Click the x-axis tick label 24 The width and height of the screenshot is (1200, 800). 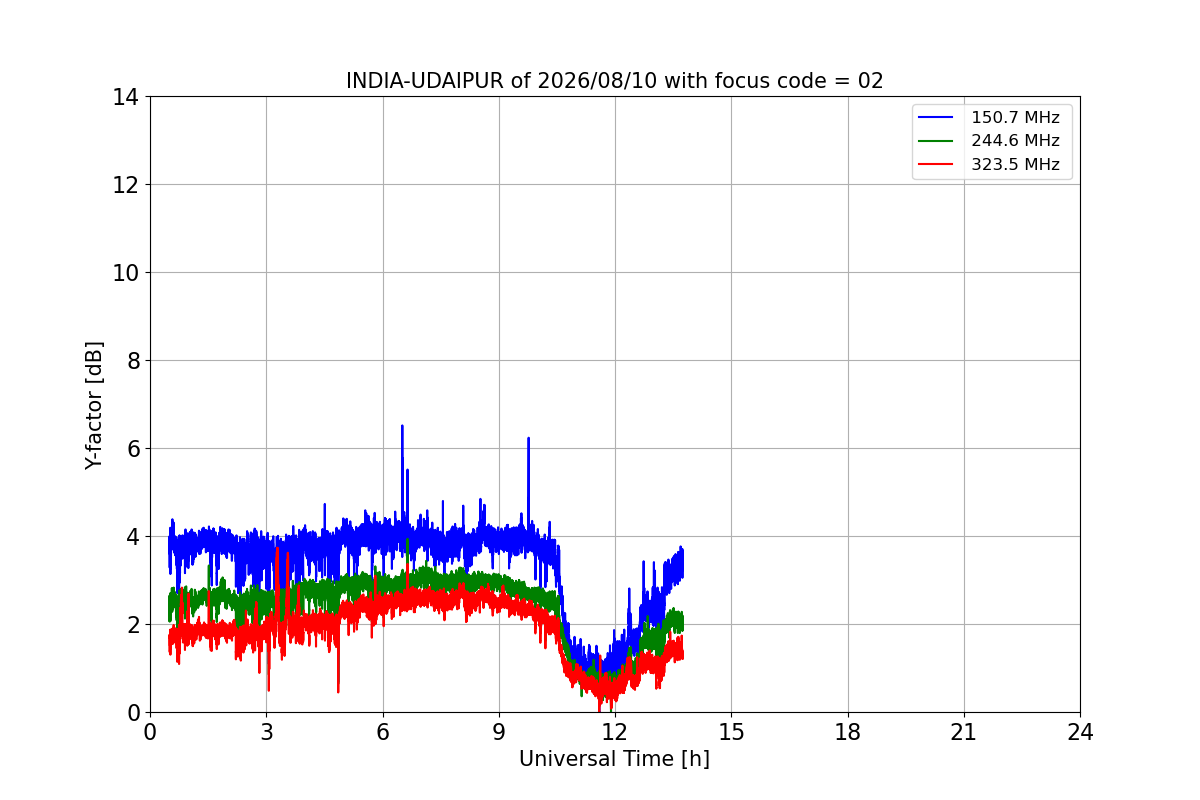pos(1080,732)
